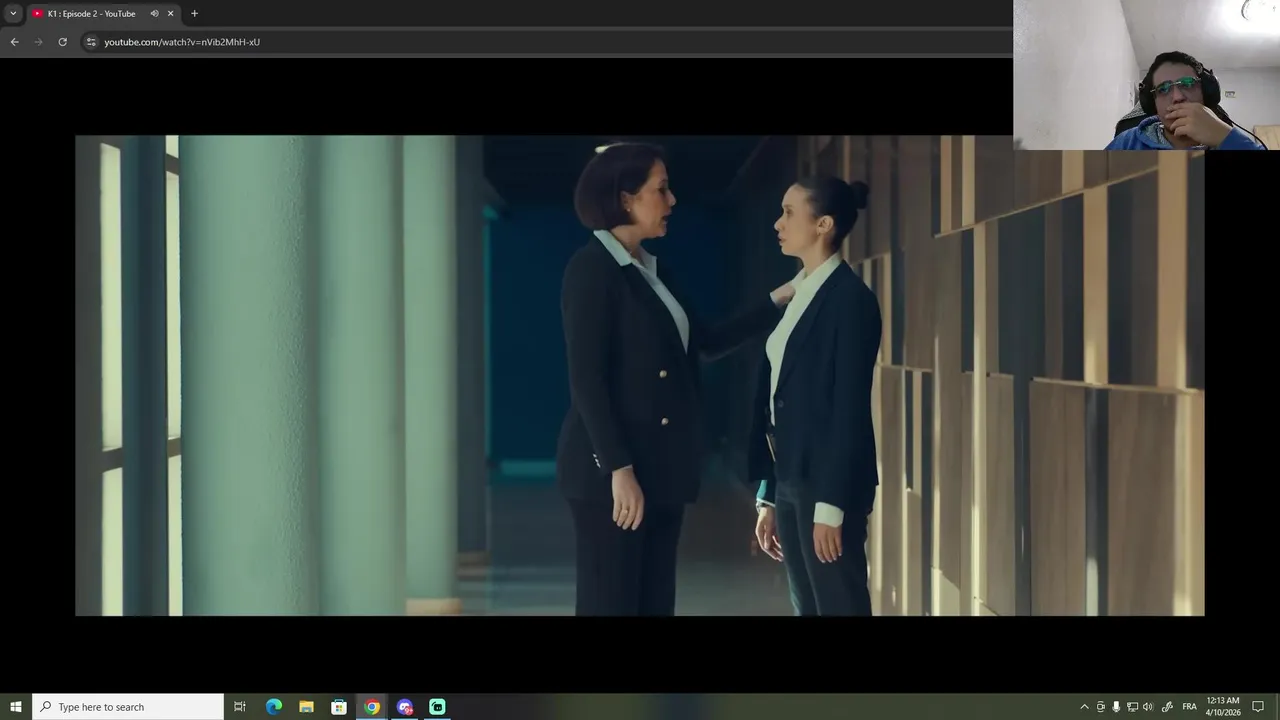Reload the YouTube page
This screenshot has width=1280, height=720.
[x=62, y=42]
